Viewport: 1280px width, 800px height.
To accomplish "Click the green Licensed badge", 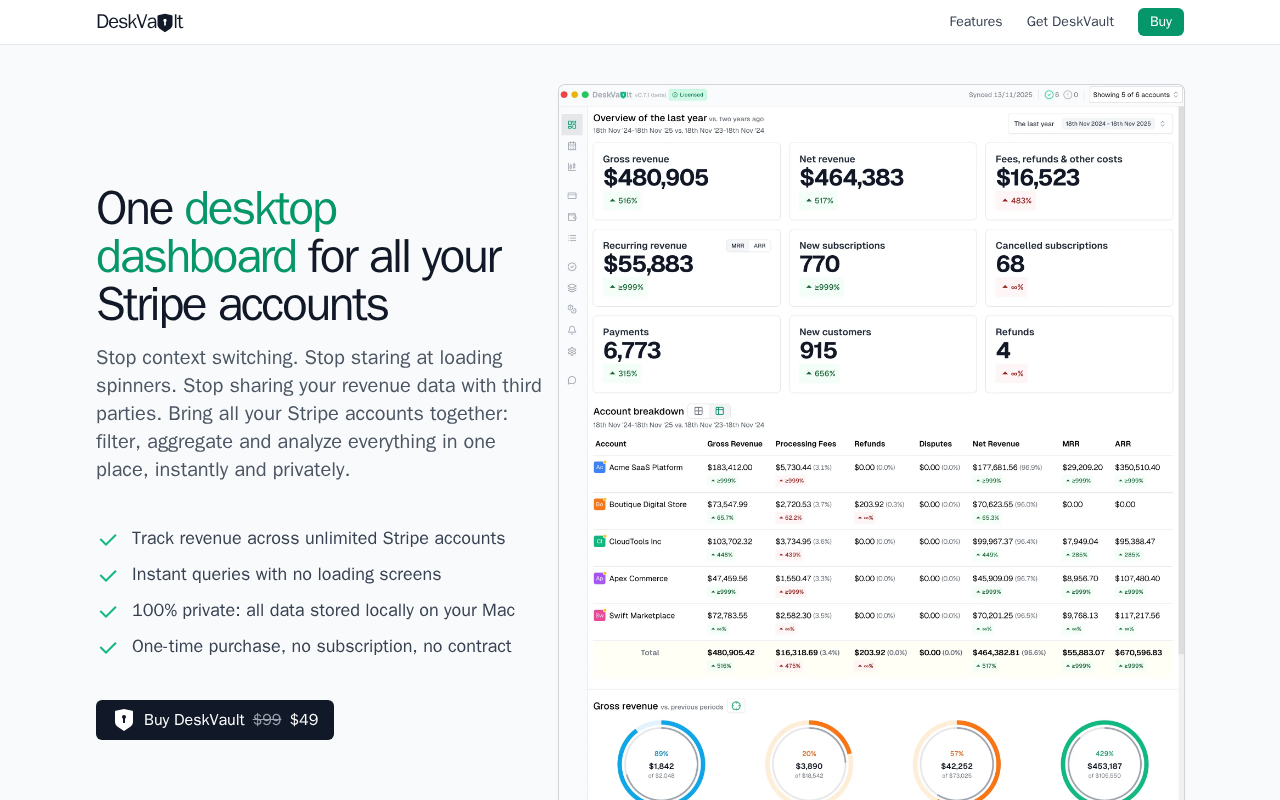I will 688,95.
